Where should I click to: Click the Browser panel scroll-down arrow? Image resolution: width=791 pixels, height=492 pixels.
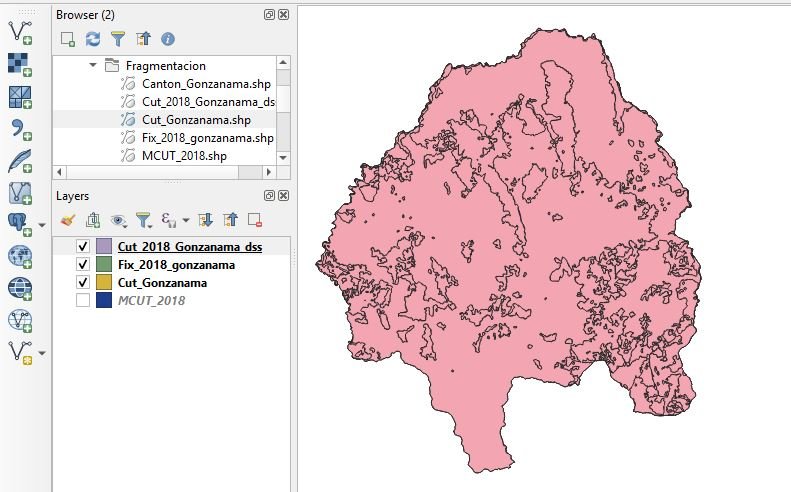[x=284, y=156]
